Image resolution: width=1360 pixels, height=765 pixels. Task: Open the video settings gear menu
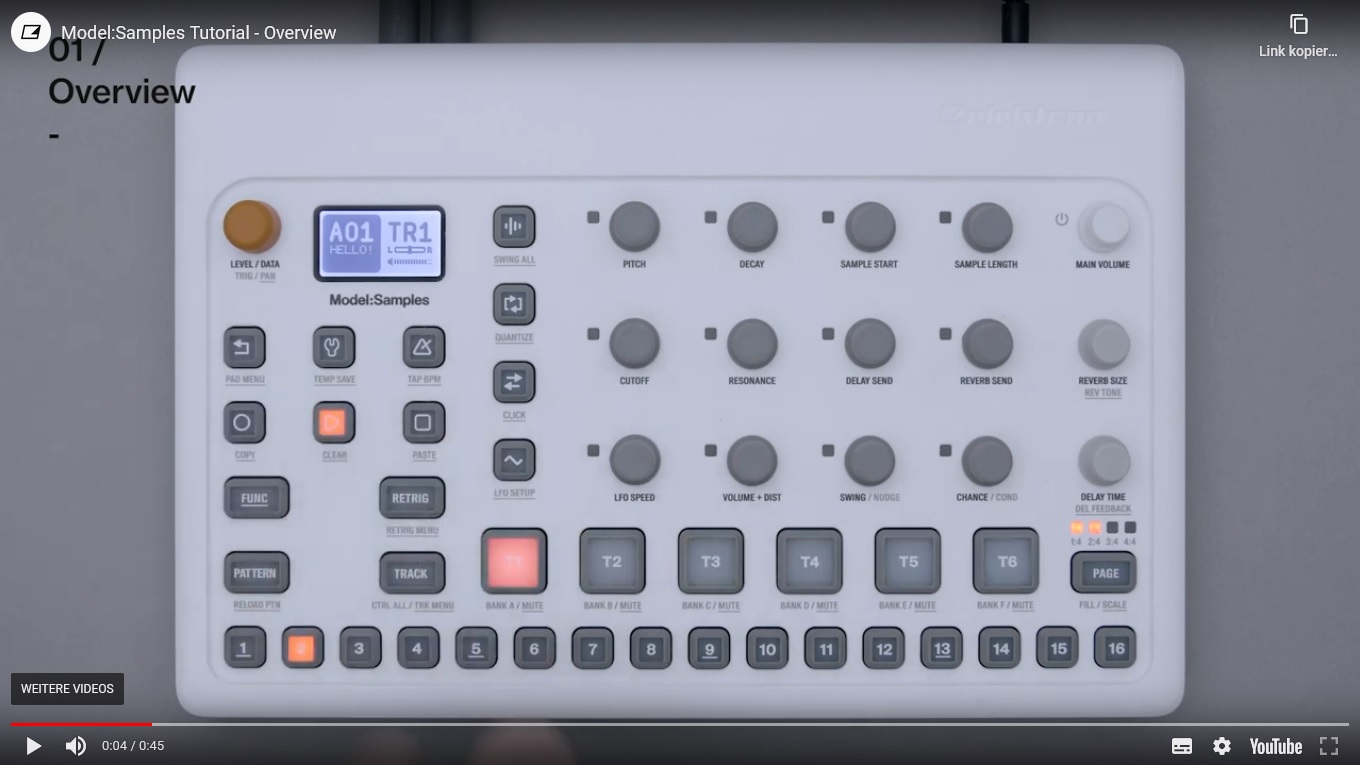point(1222,746)
